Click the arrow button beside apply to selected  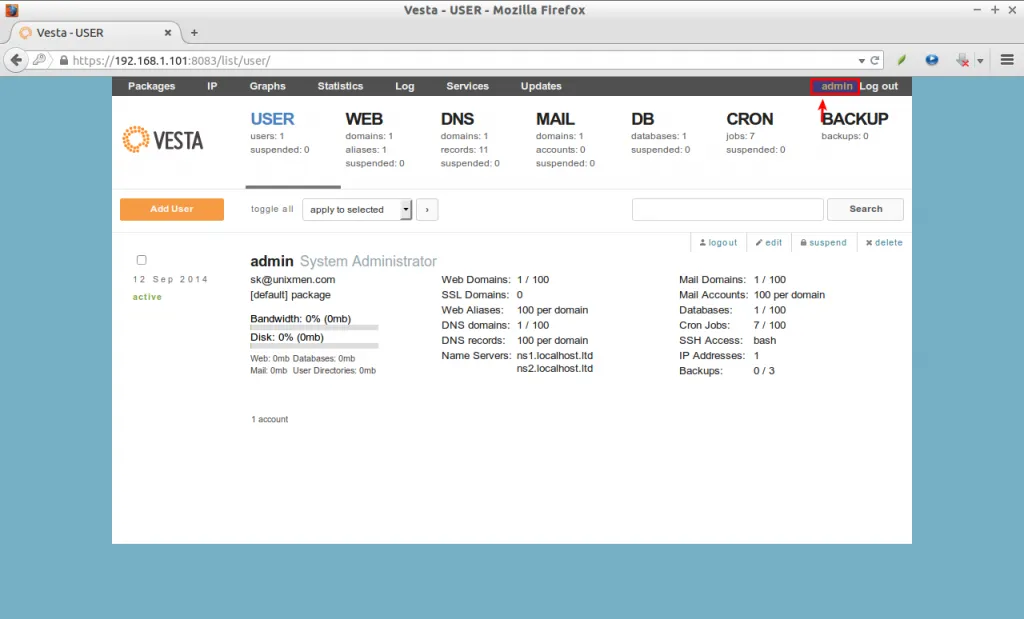tap(427, 210)
